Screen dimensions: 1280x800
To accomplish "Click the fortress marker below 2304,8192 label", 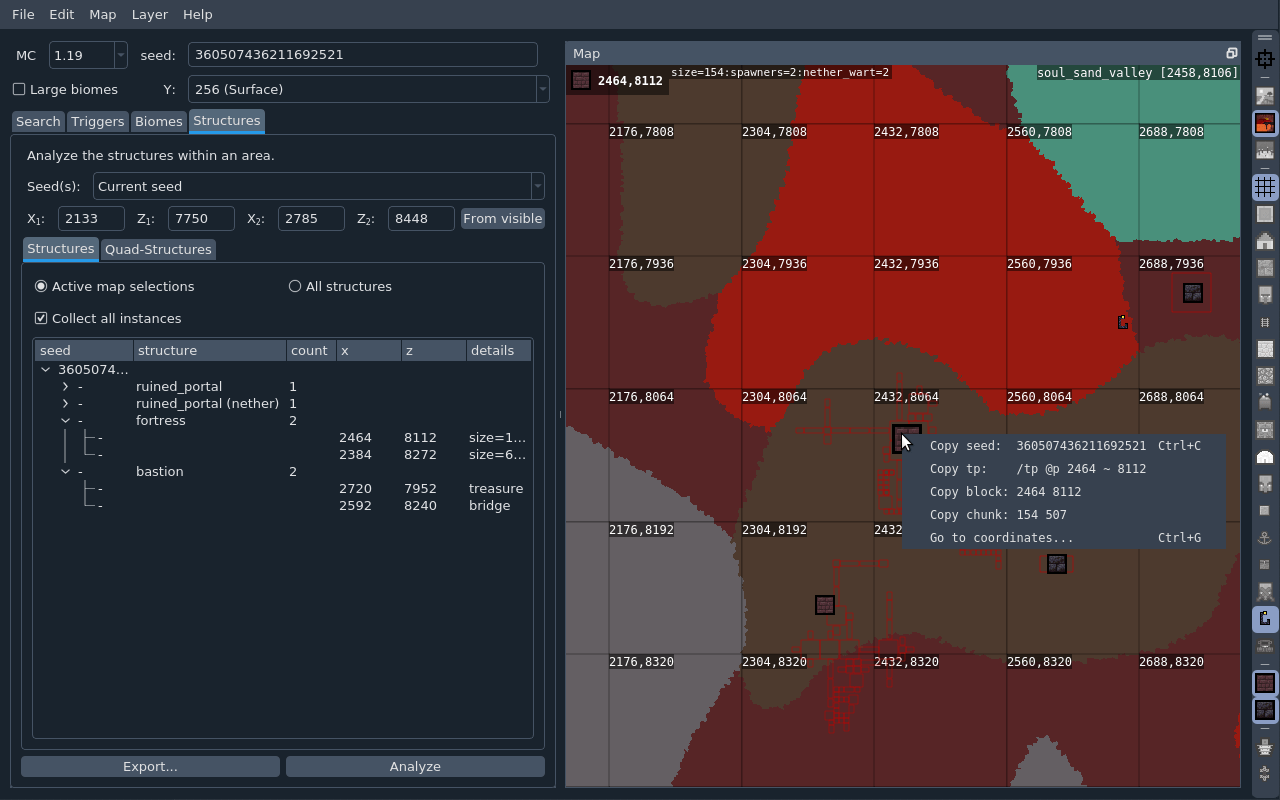I will [x=825, y=605].
